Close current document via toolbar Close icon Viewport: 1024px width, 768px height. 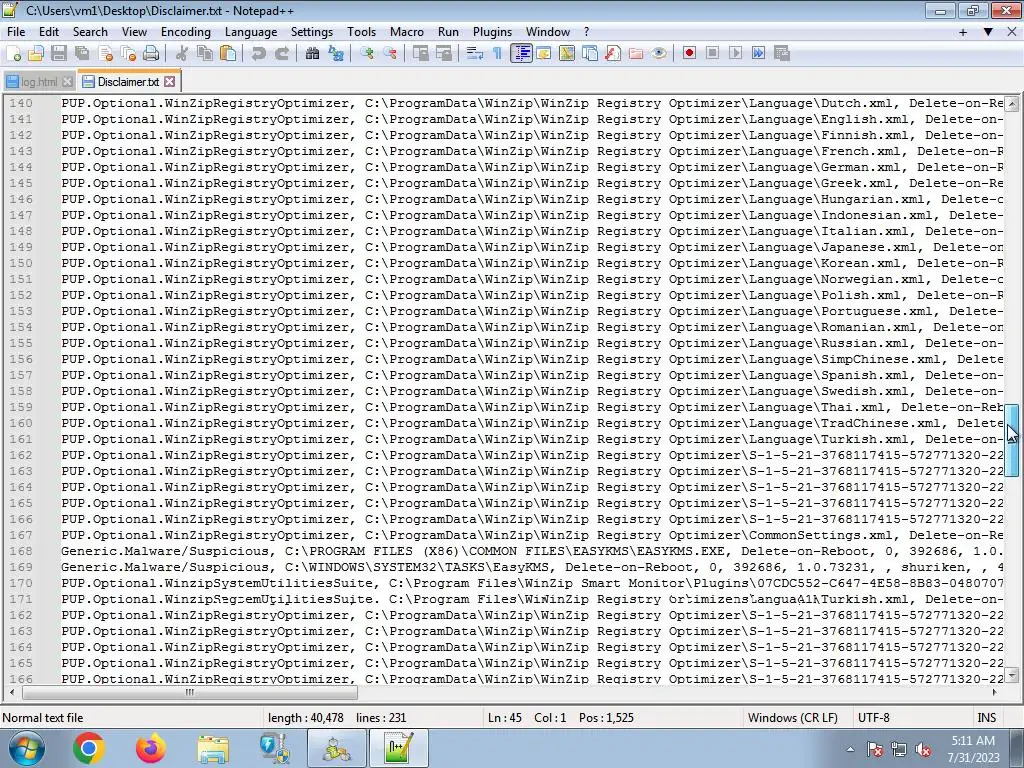click(x=106, y=54)
